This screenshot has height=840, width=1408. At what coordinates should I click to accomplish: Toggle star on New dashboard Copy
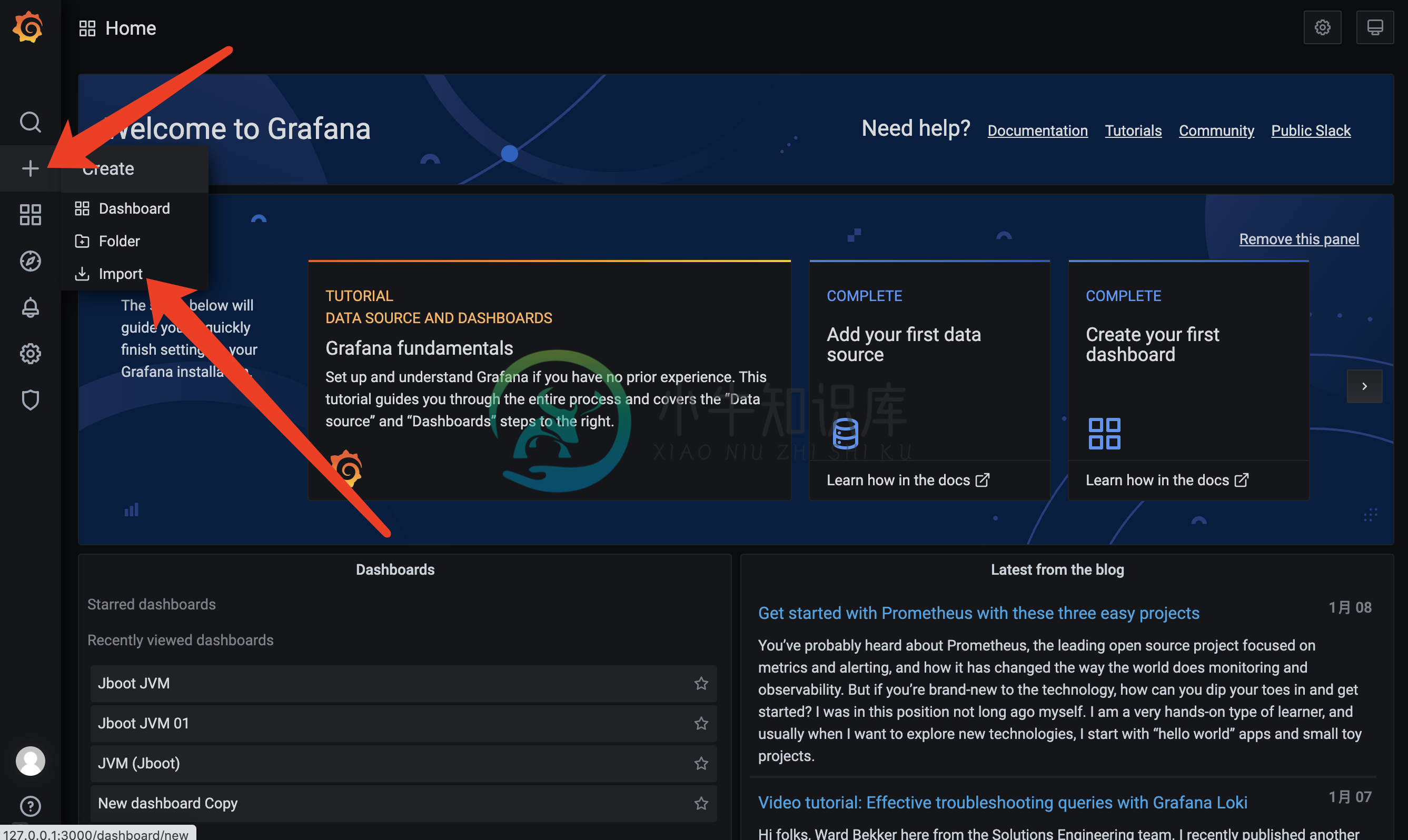point(700,801)
